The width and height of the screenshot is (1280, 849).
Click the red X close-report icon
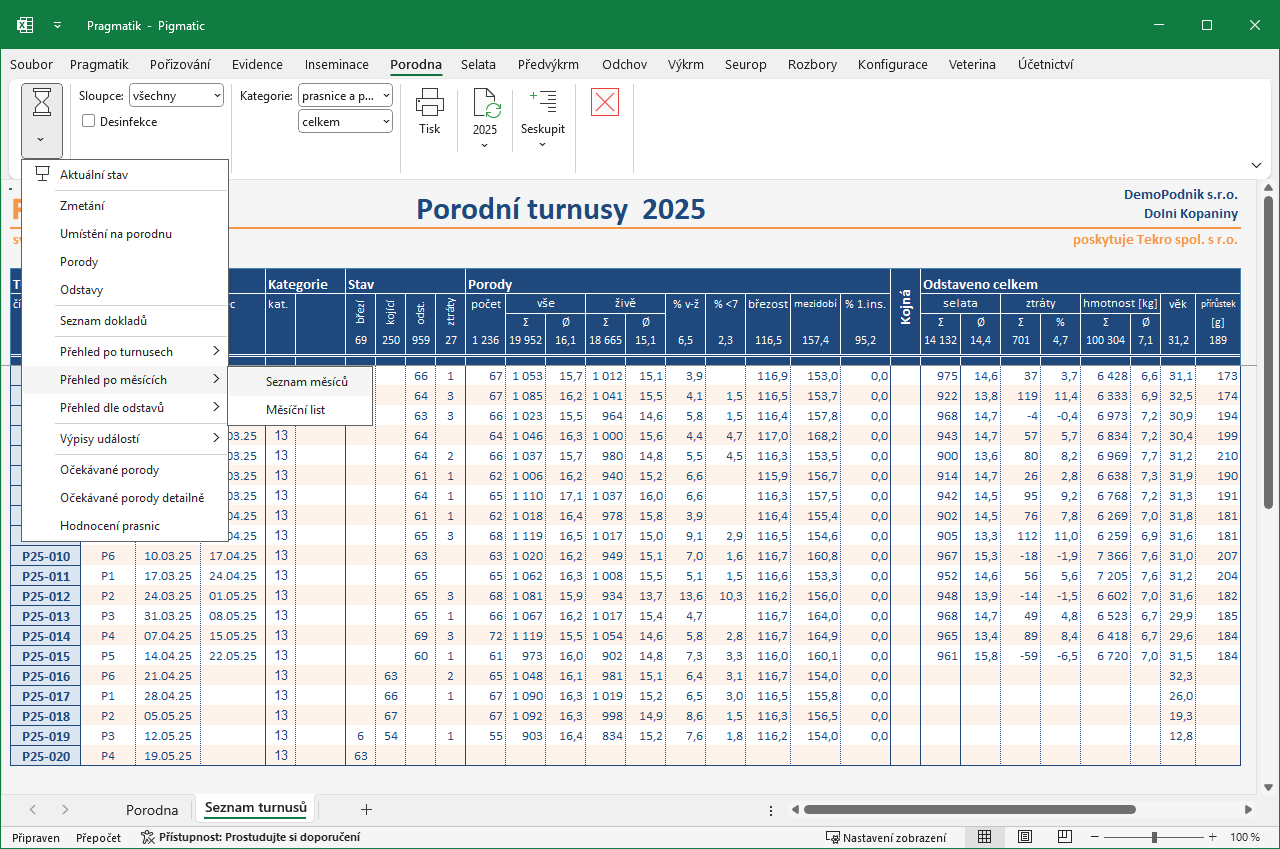click(x=605, y=102)
